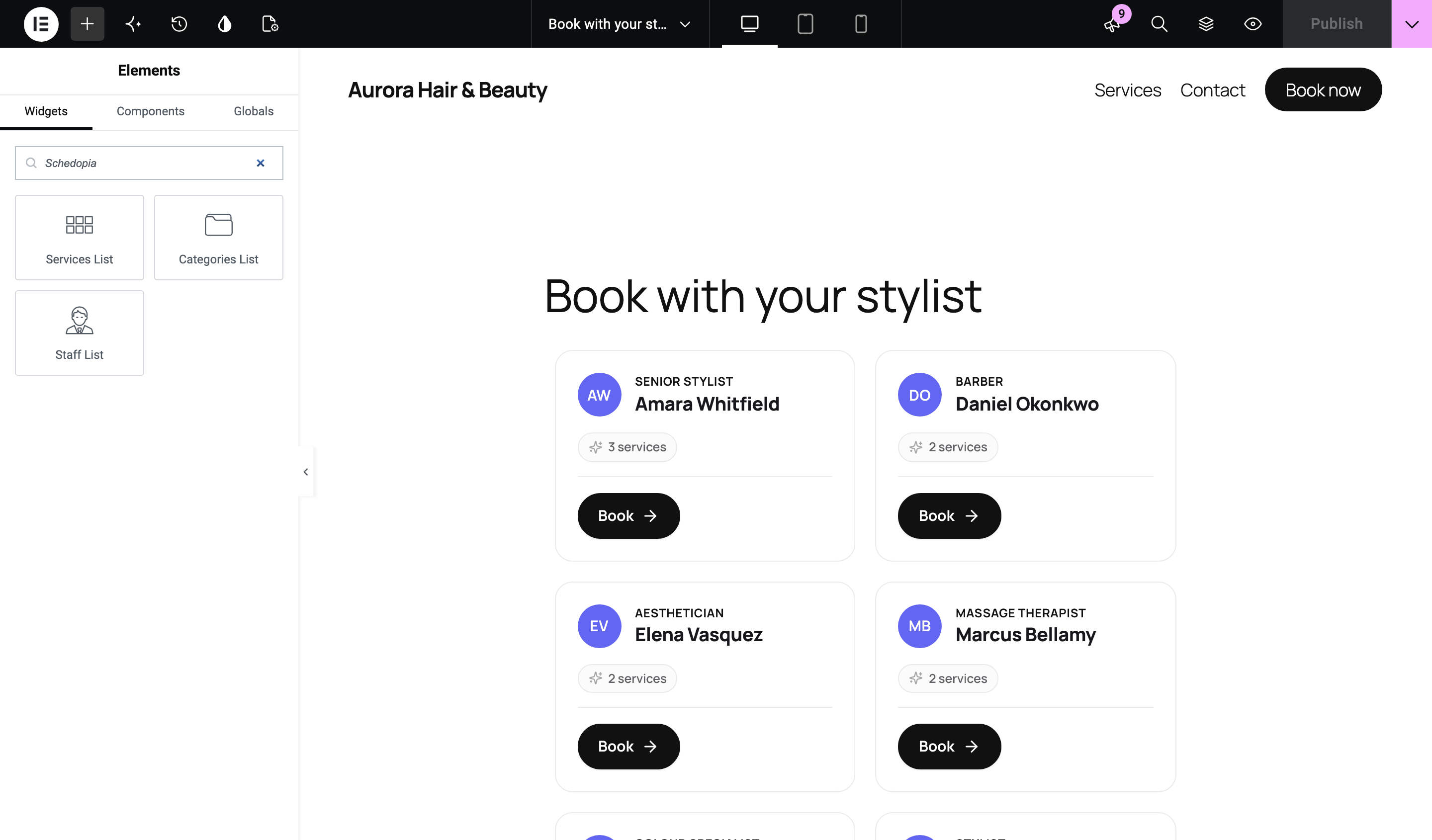The height and width of the screenshot is (840, 1432).
Task: Click Book for Elena Vasquez
Action: click(x=628, y=746)
